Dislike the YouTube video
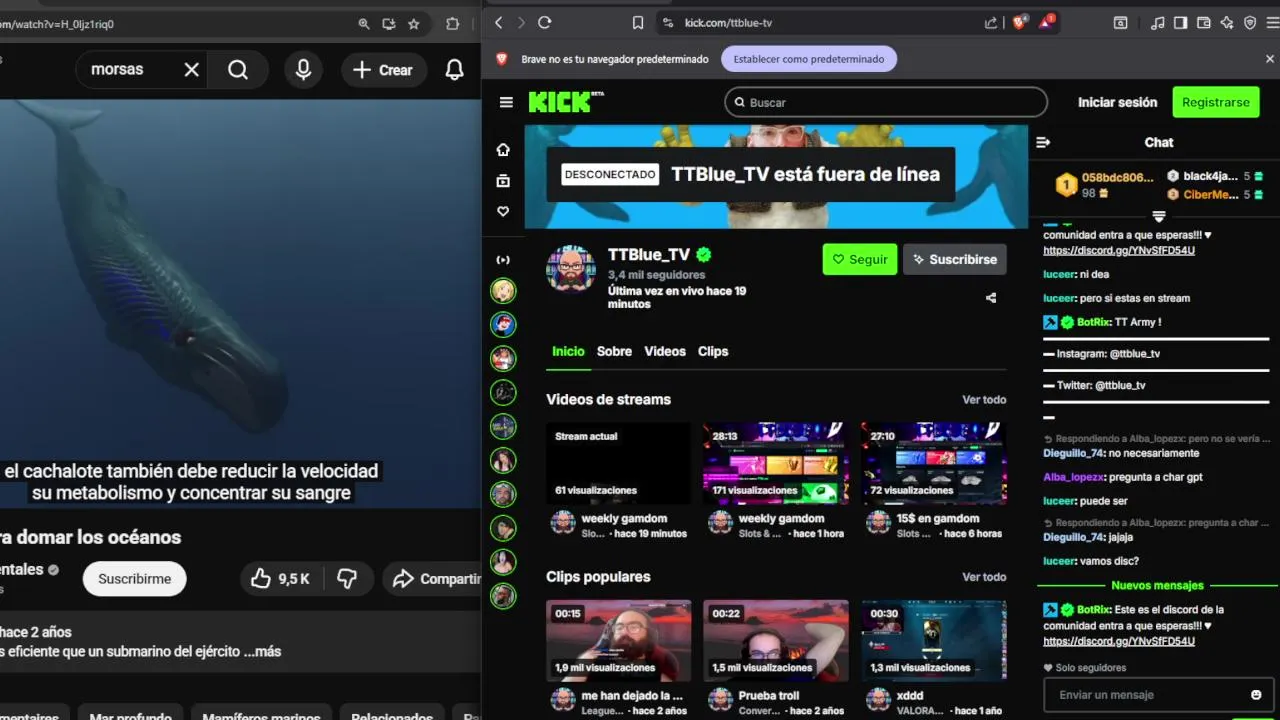 (347, 578)
